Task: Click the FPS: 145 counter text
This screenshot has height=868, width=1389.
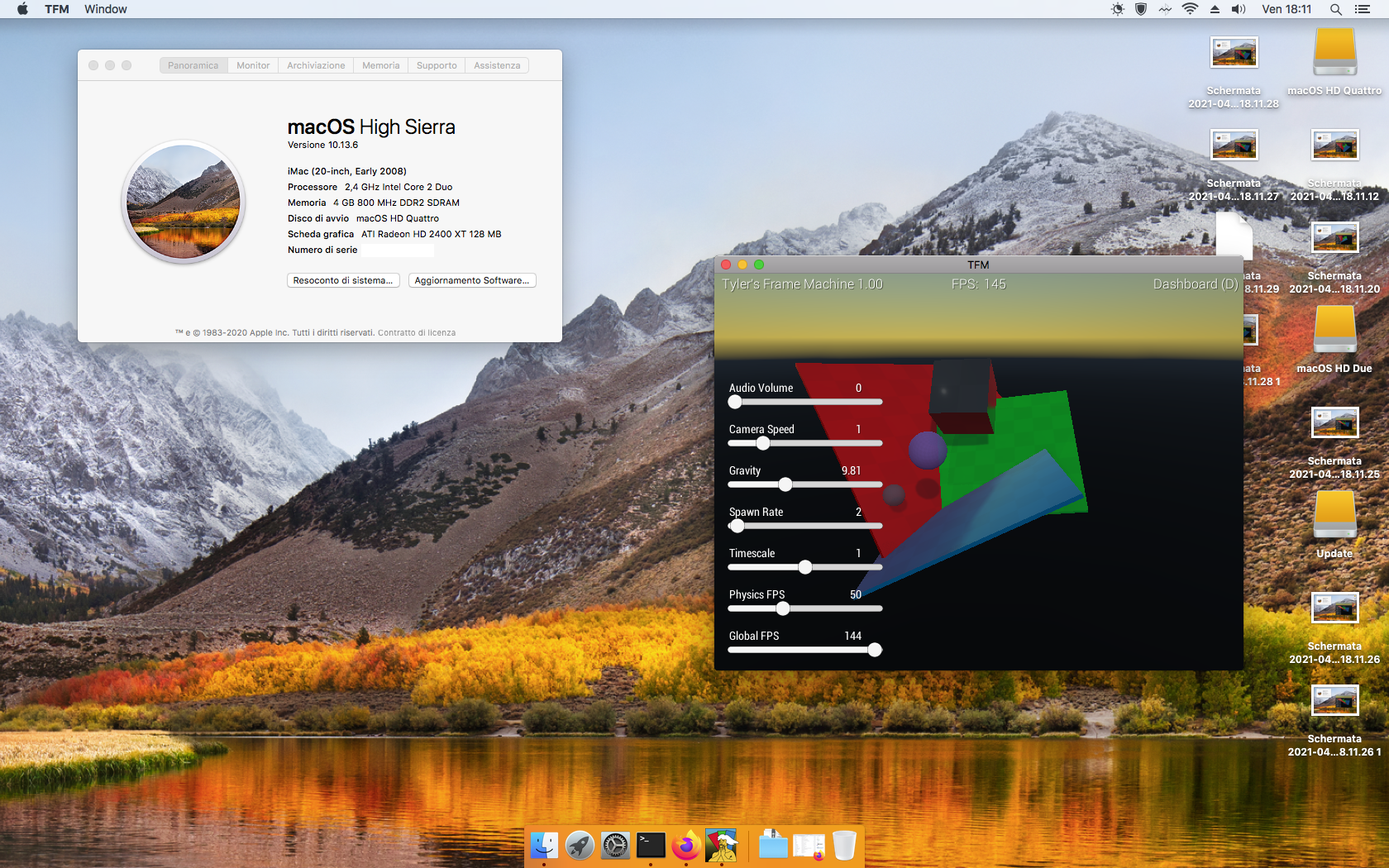Action: [979, 284]
